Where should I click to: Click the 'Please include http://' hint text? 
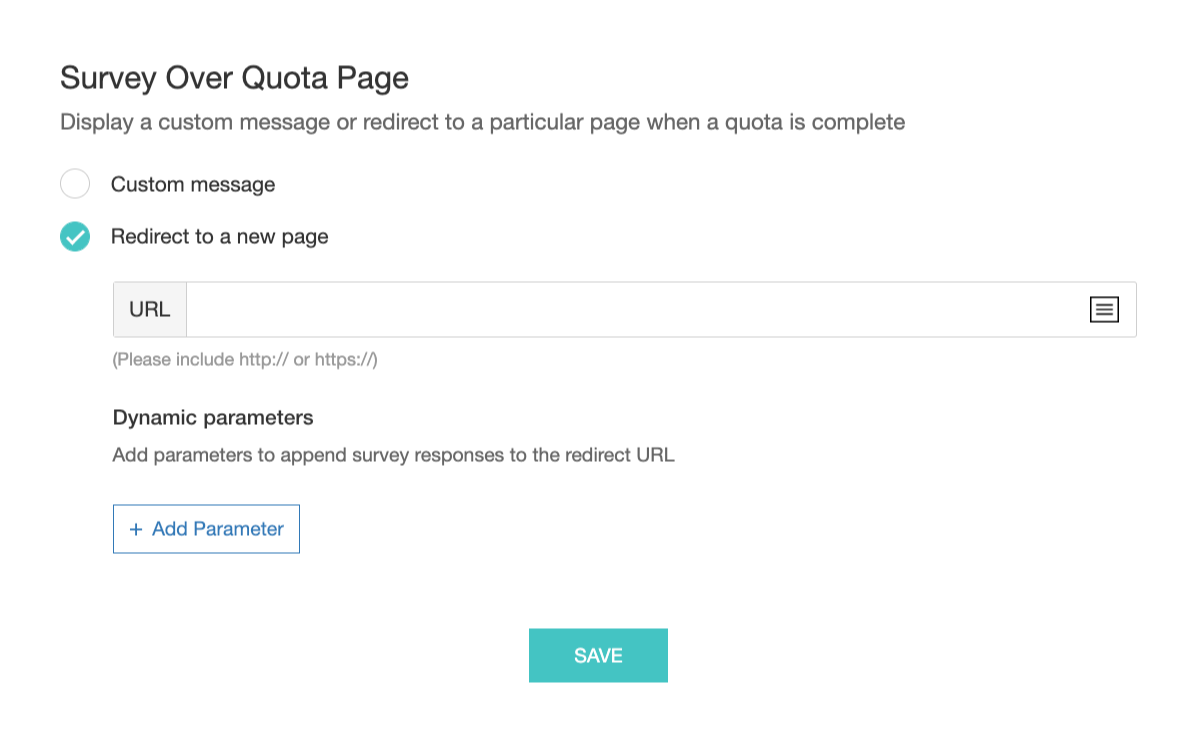tap(245, 360)
